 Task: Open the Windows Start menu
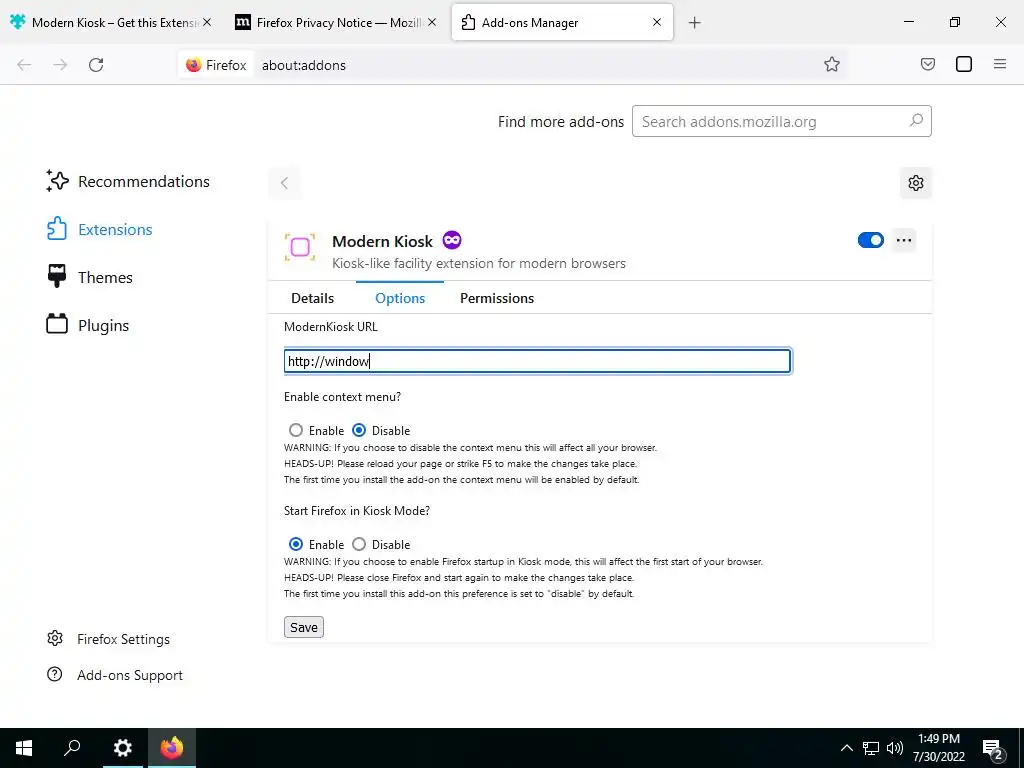tap(24, 748)
